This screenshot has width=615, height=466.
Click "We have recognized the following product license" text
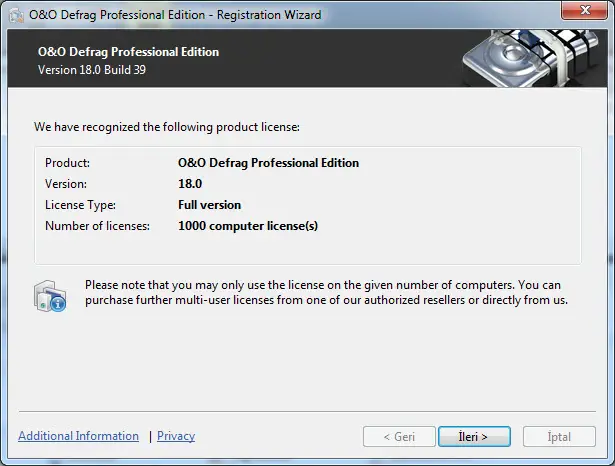click(x=167, y=127)
